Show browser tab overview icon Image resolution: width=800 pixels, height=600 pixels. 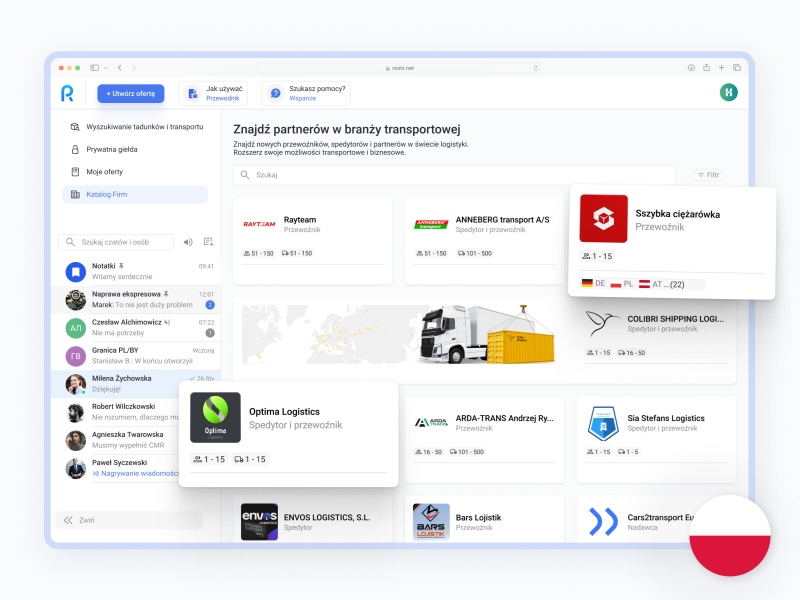[737, 67]
